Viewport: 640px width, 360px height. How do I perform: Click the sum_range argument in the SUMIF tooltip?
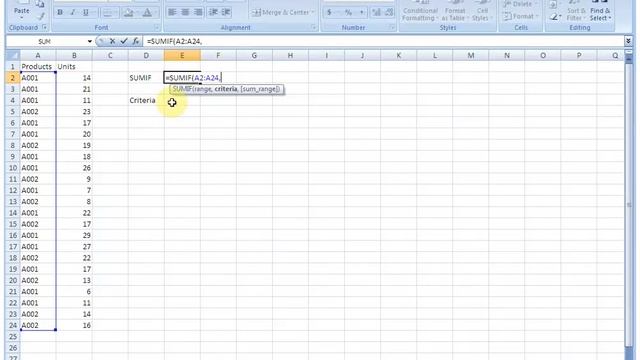point(260,89)
